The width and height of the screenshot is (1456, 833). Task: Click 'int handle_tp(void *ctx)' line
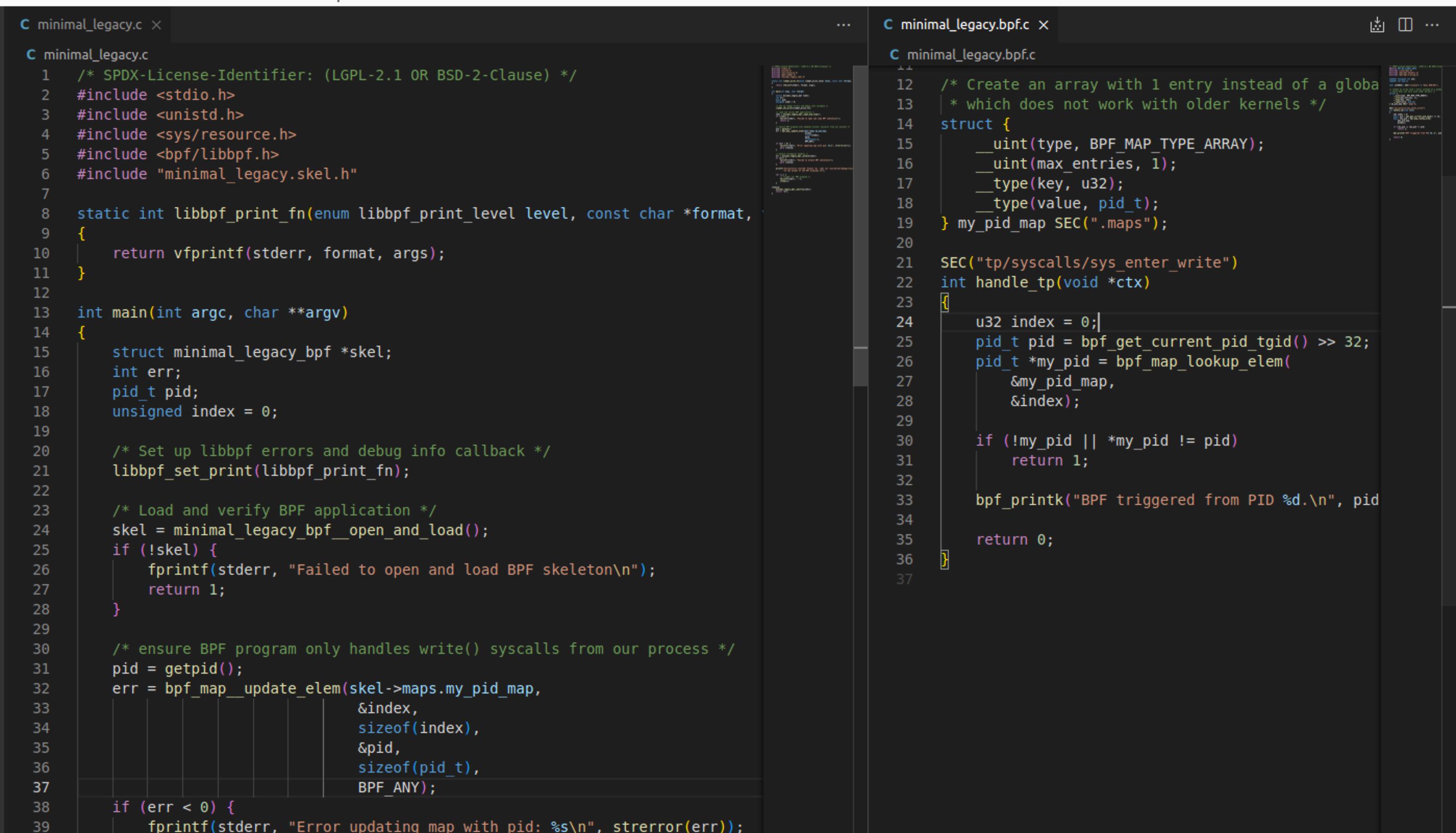pyautogui.click(x=1045, y=283)
